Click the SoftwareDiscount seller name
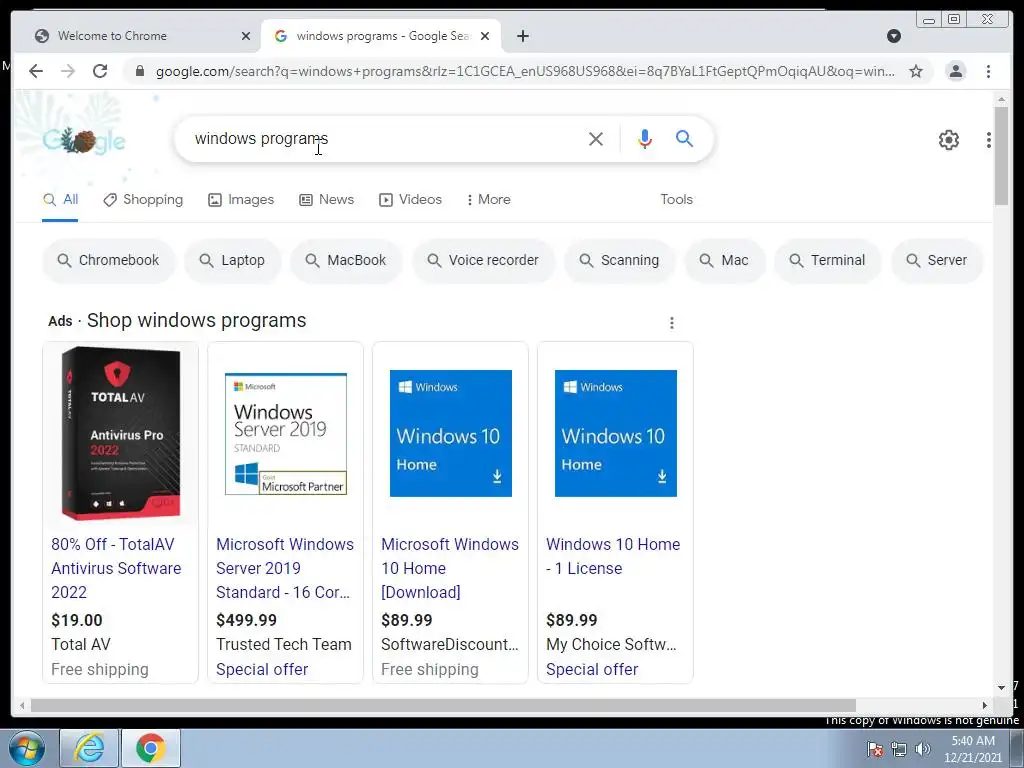The width and height of the screenshot is (1024, 768). (450, 645)
